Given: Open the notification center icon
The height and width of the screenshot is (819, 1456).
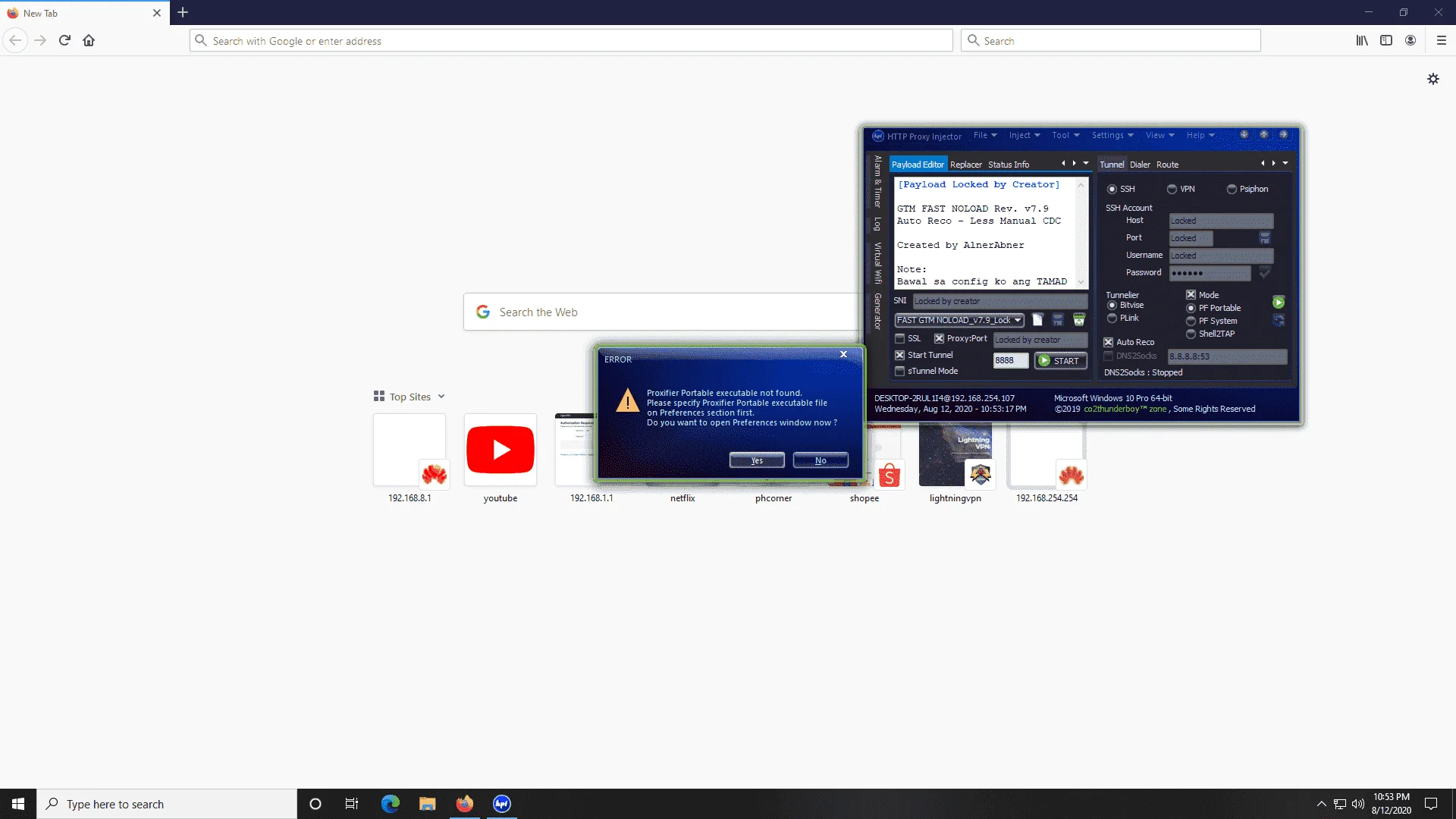Looking at the screenshot, I should coord(1431,804).
